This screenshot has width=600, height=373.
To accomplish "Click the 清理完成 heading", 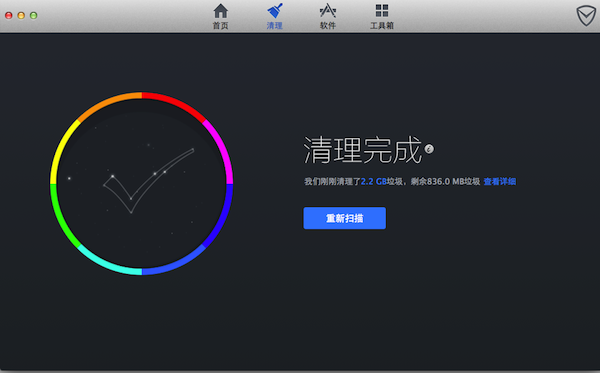I will tap(362, 150).
